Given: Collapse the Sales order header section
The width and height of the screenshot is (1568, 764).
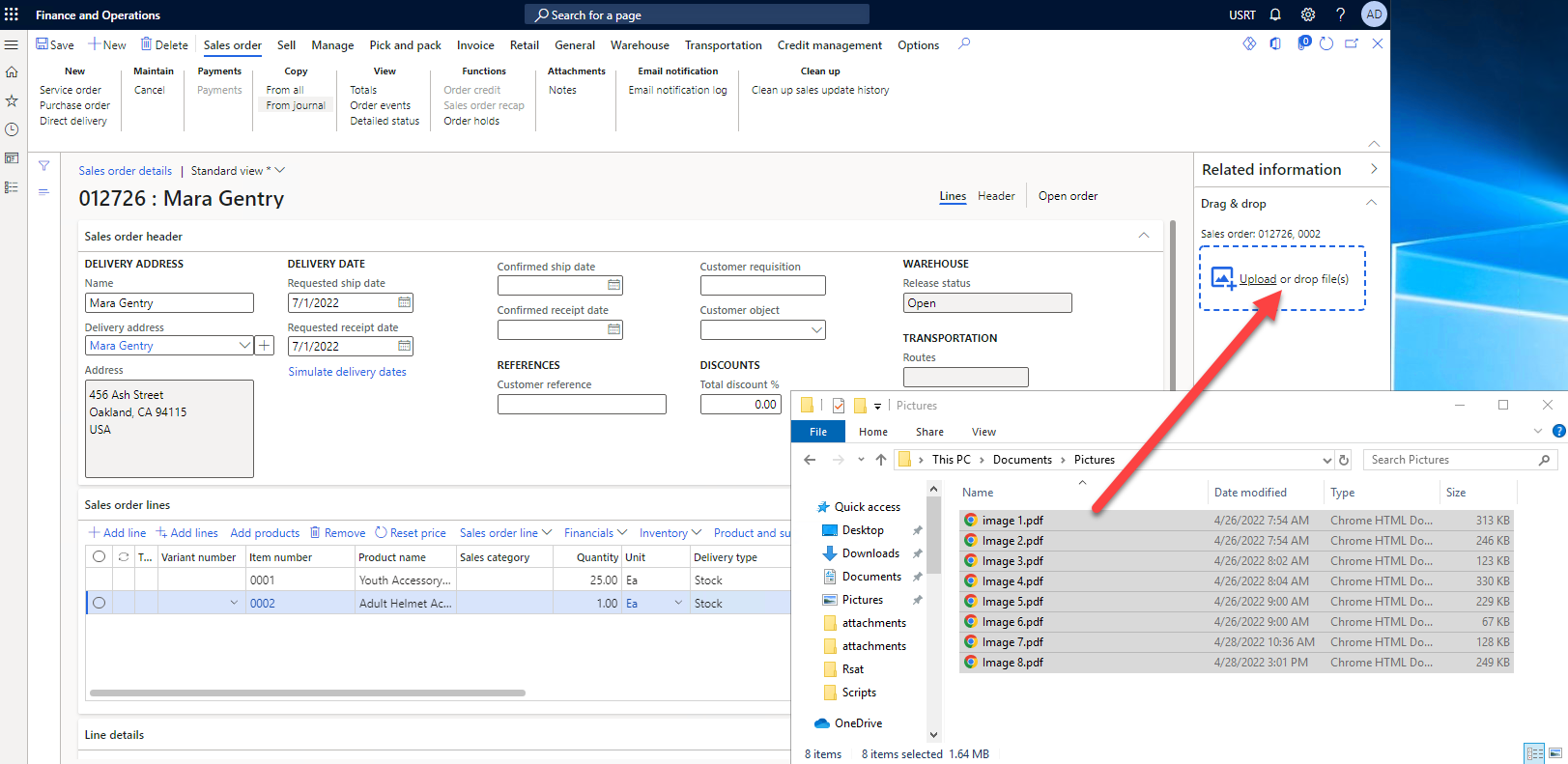Looking at the screenshot, I should (x=1143, y=236).
